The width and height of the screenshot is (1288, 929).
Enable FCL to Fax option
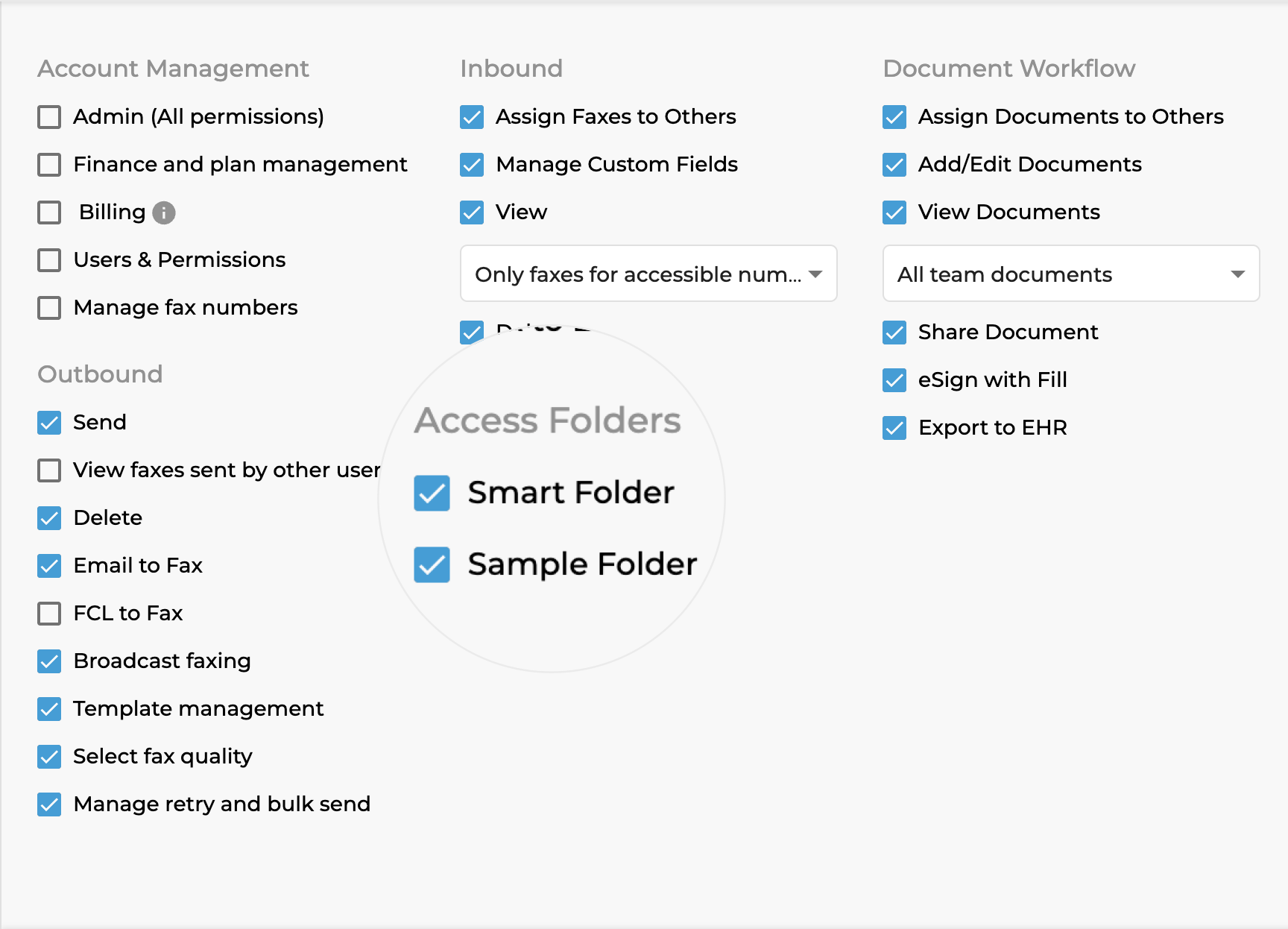tap(48, 614)
